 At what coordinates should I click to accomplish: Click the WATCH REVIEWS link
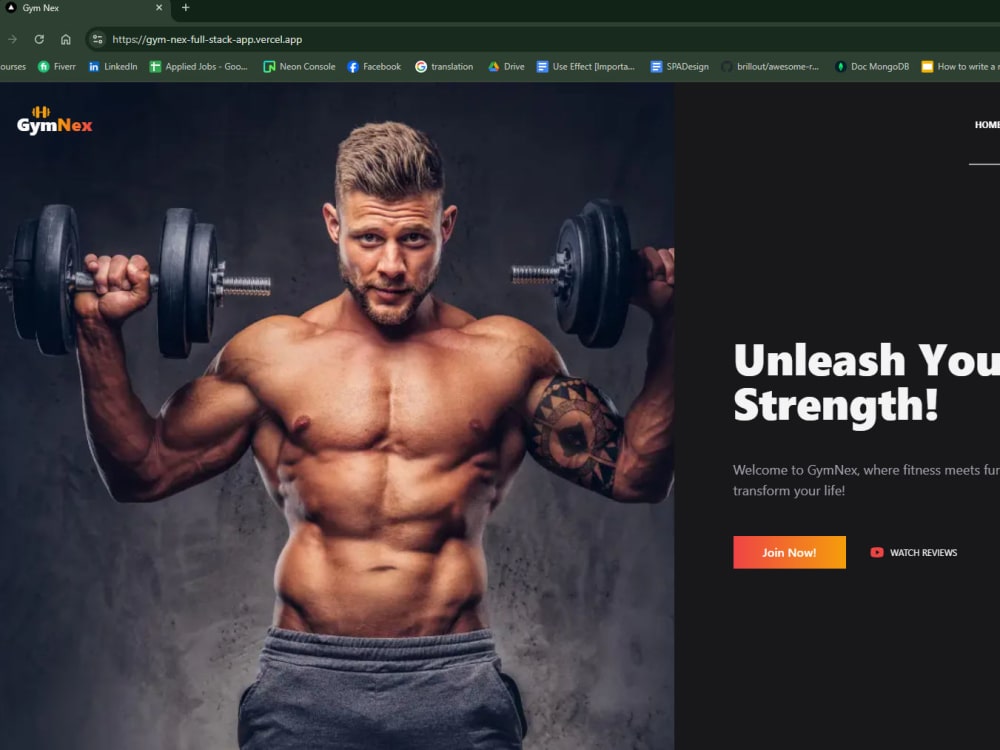pos(914,552)
